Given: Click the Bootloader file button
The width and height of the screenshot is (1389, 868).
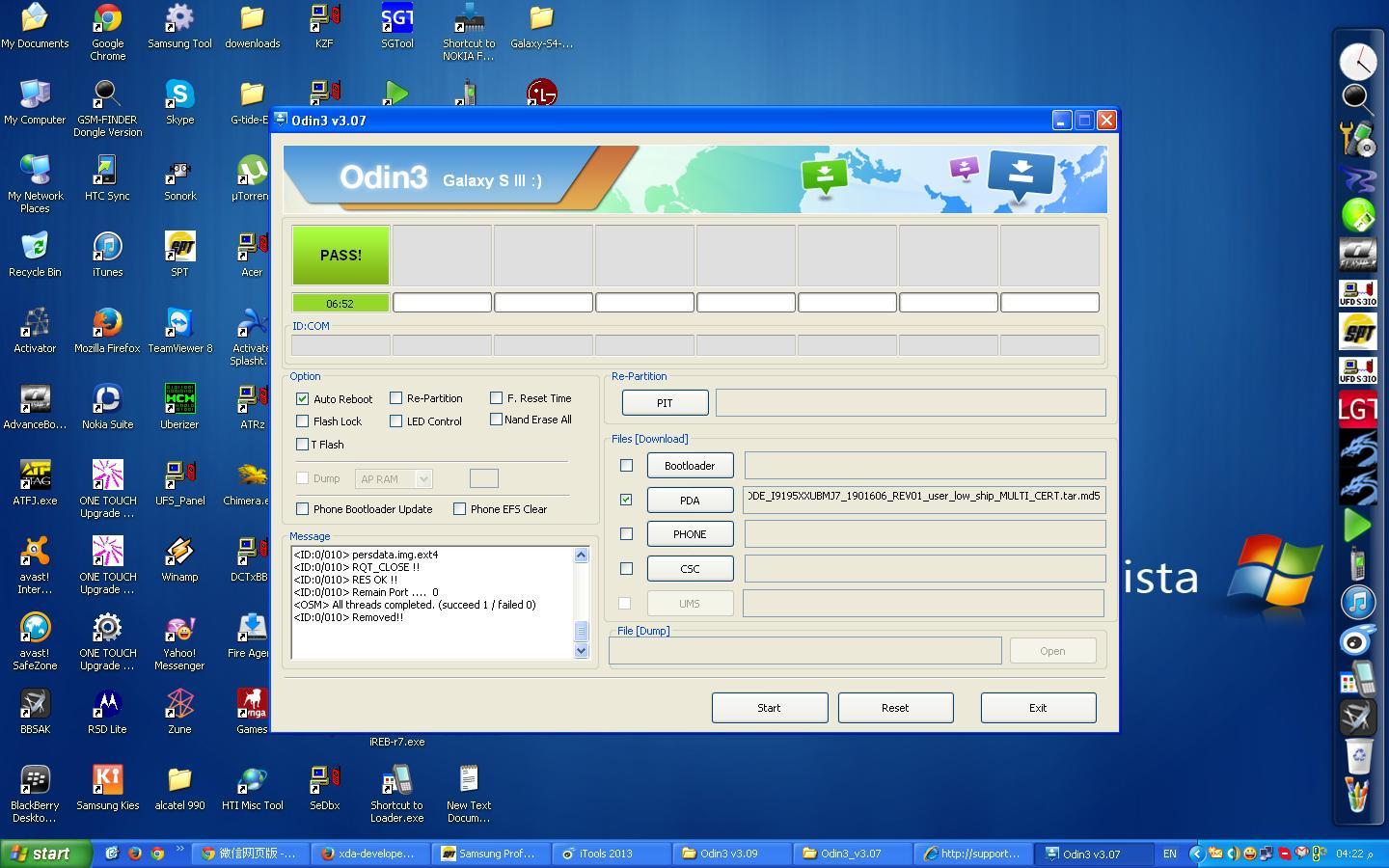Looking at the screenshot, I should (690, 465).
